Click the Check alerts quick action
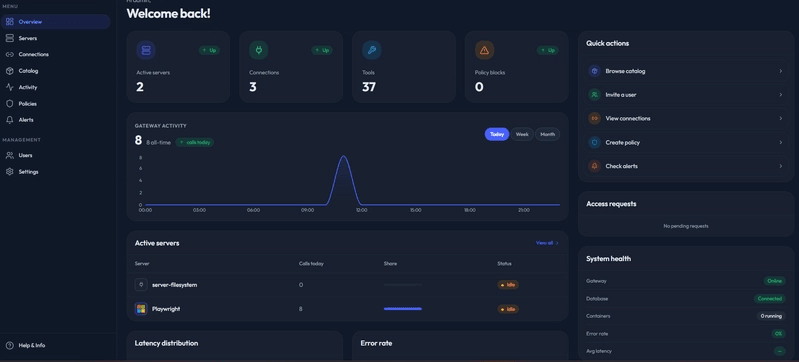This screenshot has width=799, height=362. pos(686,166)
